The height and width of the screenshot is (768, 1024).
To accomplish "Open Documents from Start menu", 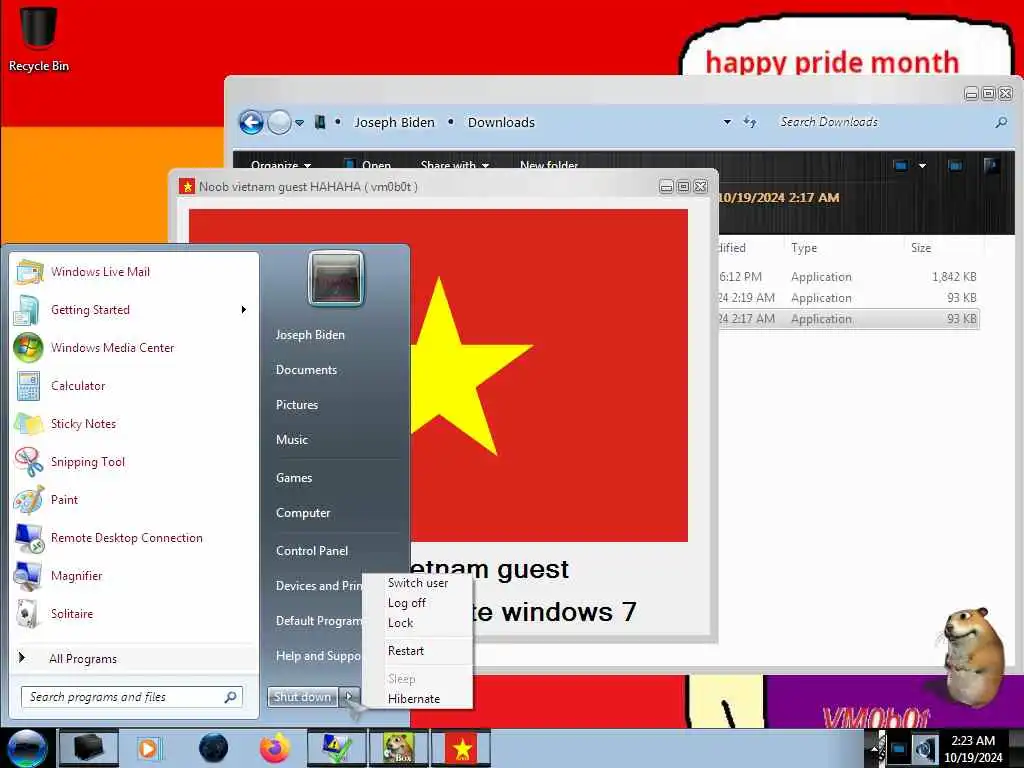I will pos(306,370).
